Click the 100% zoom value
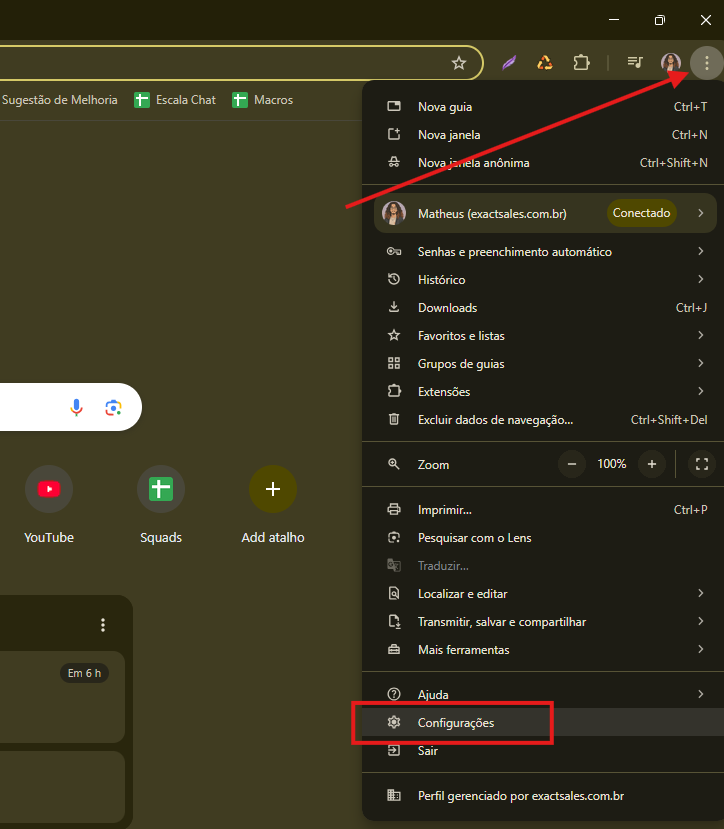Viewport: 724px width, 829px height. coord(611,464)
